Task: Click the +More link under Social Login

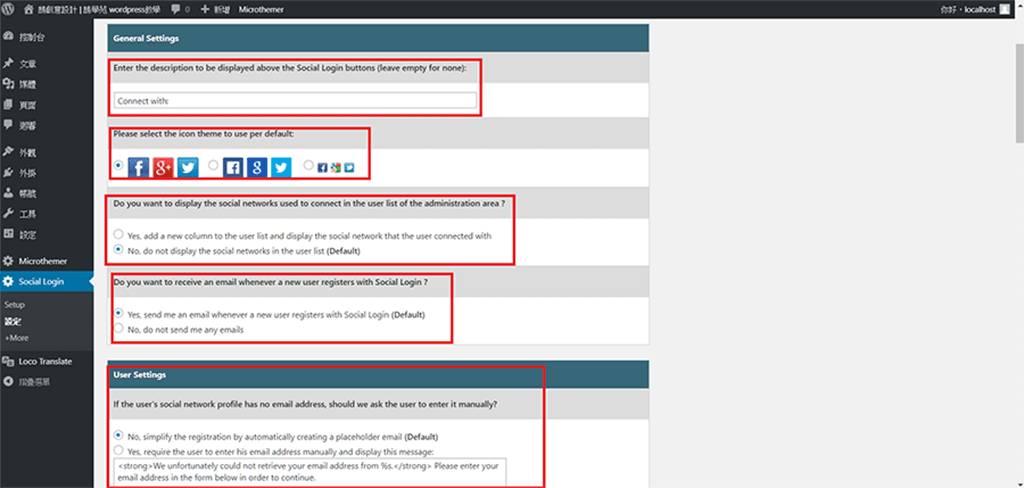Action: click(x=16, y=338)
